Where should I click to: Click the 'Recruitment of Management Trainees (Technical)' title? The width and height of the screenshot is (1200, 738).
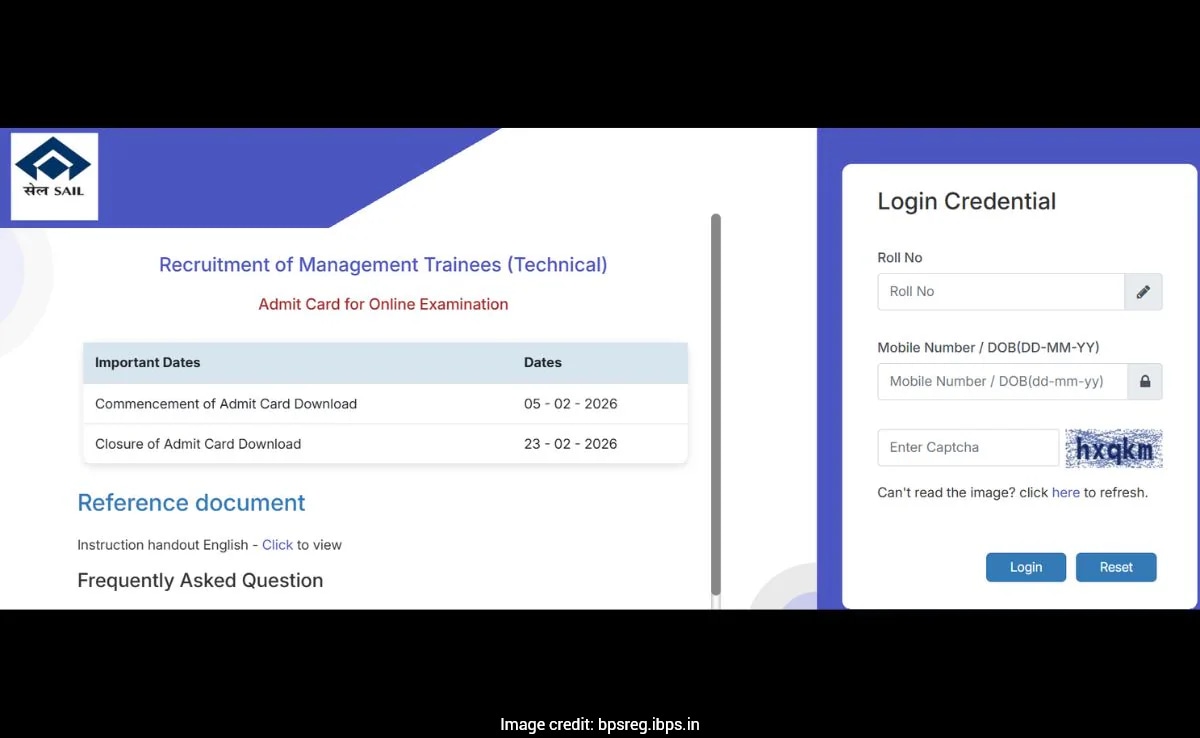(x=383, y=265)
